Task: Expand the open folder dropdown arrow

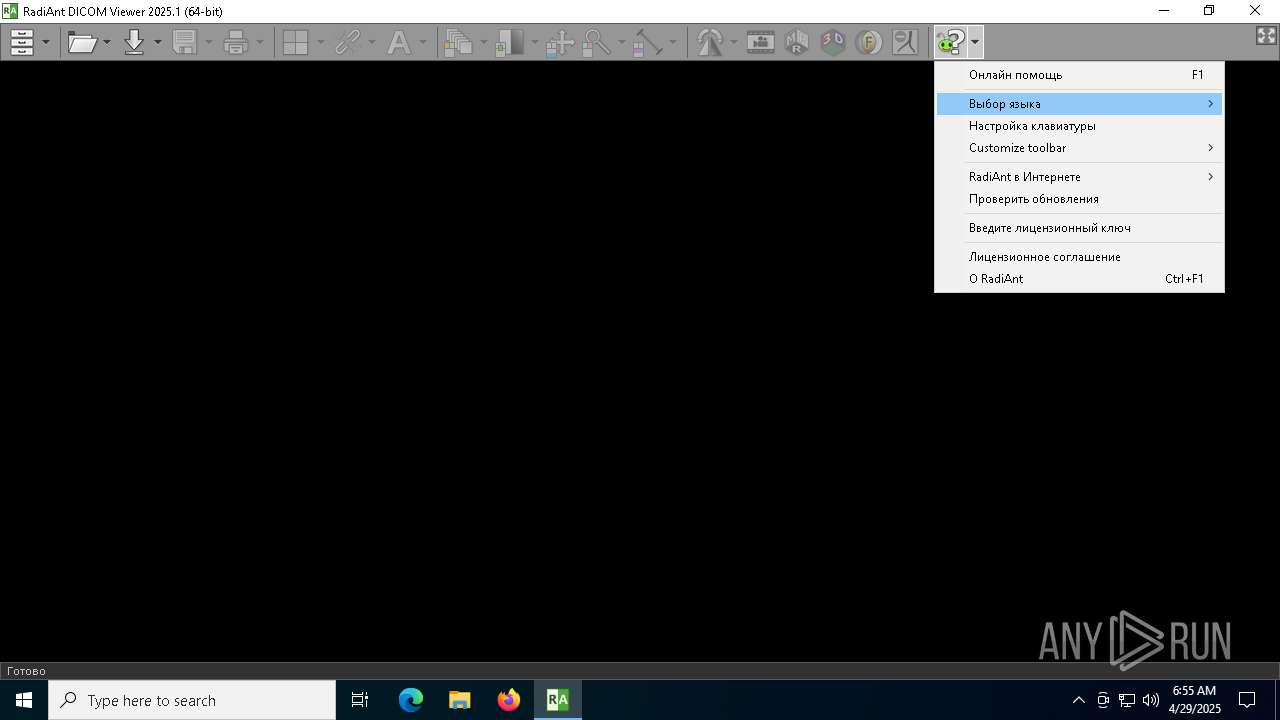Action: click(x=107, y=42)
